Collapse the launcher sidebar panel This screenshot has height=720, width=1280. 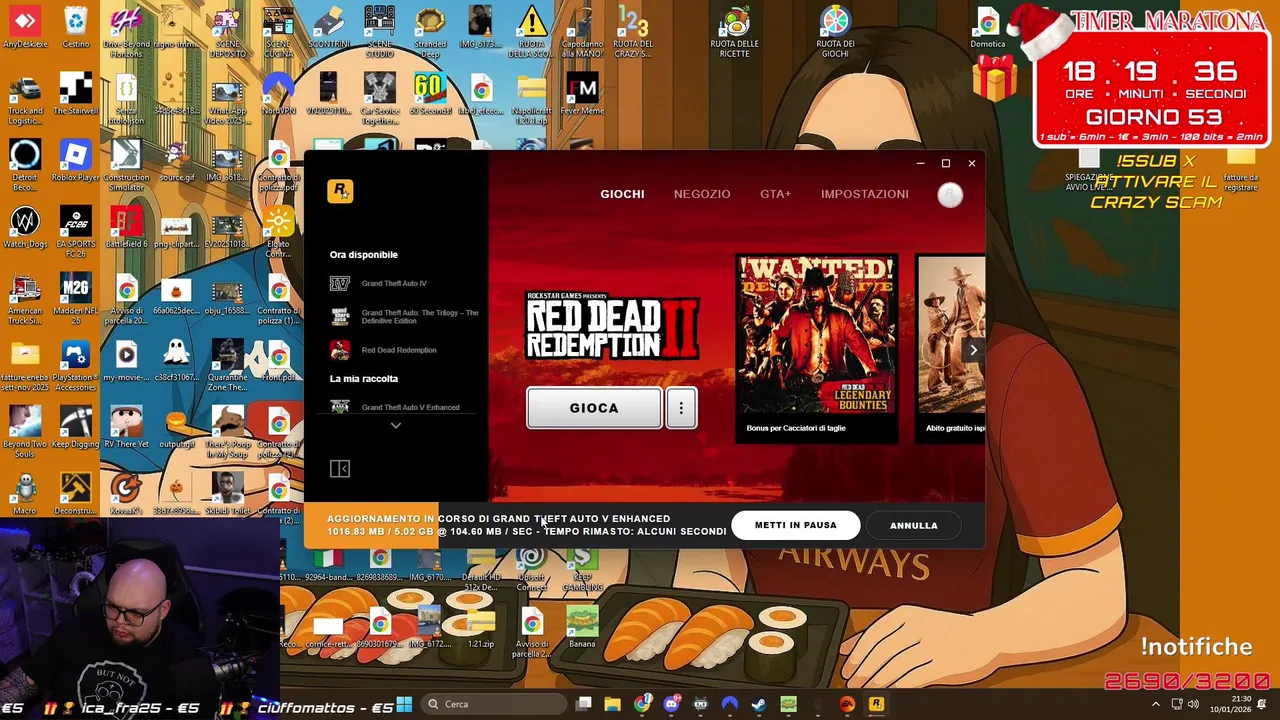point(340,469)
